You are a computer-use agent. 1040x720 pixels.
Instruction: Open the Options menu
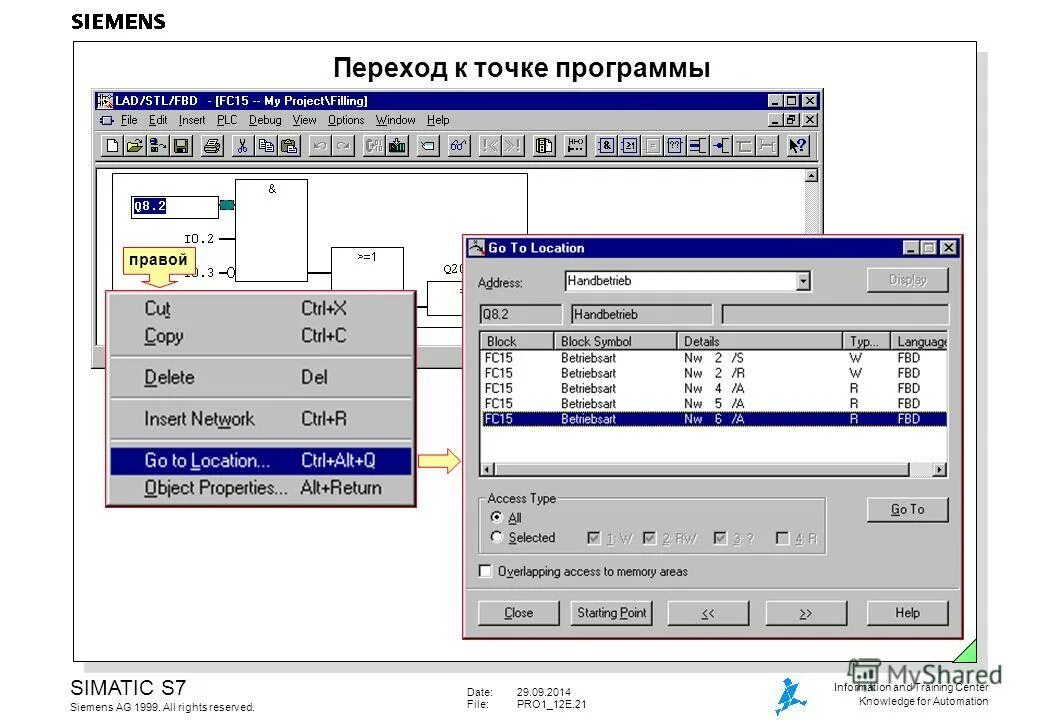346,120
